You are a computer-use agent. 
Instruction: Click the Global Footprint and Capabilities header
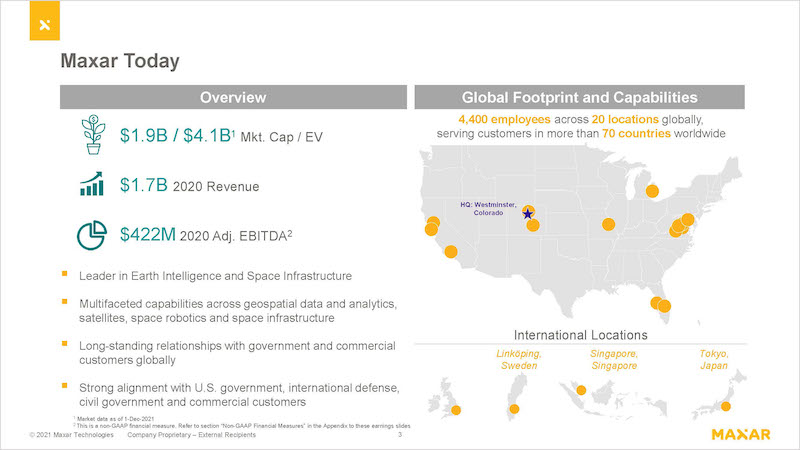point(579,97)
